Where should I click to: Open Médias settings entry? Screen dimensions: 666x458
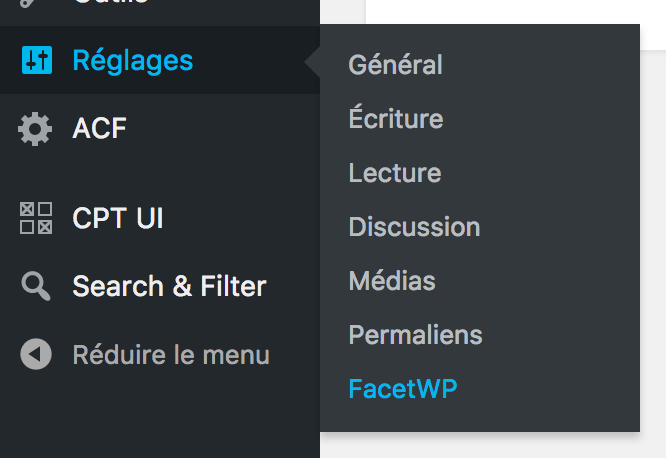tap(391, 281)
